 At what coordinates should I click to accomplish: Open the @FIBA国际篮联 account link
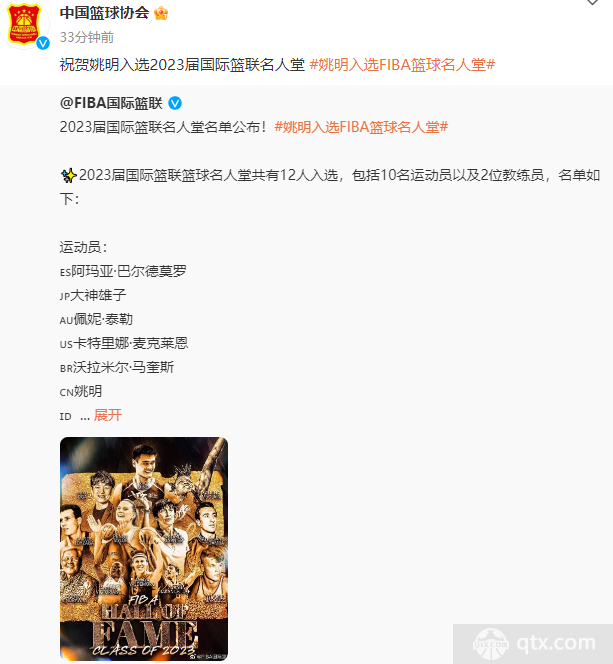pyautogui.click(x=111, y=103)
